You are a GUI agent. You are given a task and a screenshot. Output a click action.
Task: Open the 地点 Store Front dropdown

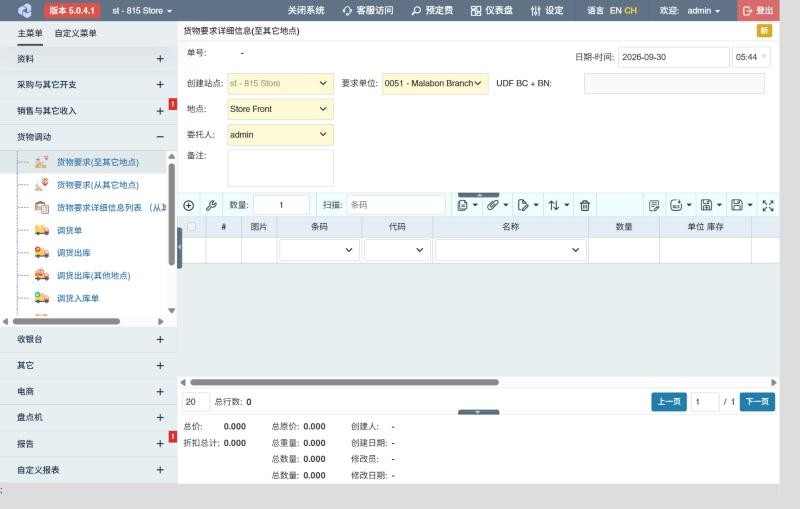[281, 109]
